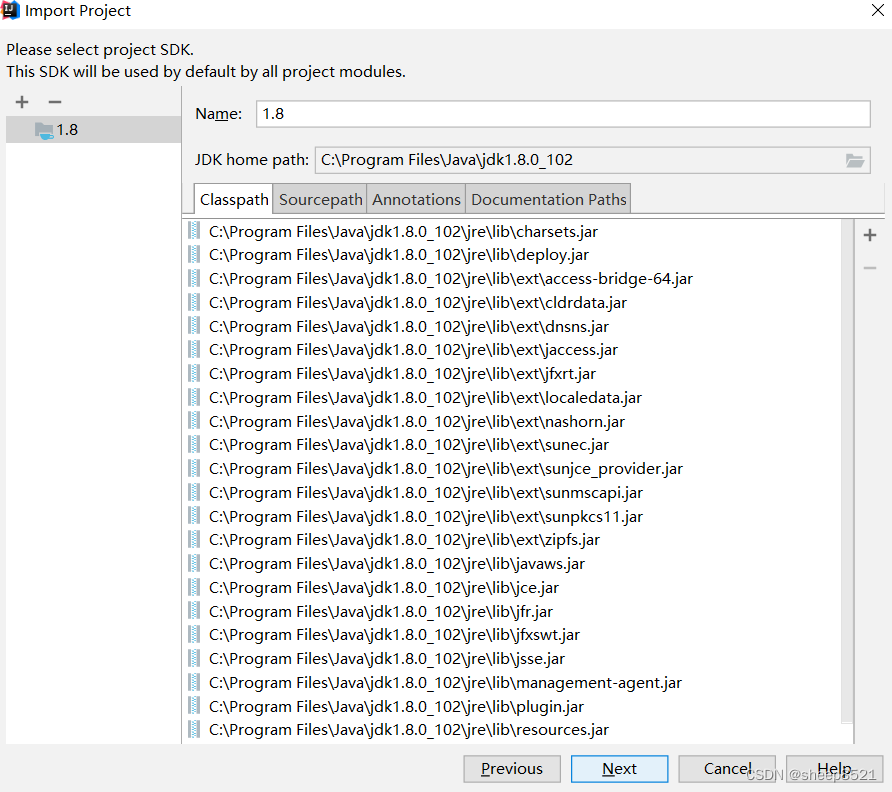
Task: Click the archive icon beside jfxrt.jar
Action: (194, 373)
